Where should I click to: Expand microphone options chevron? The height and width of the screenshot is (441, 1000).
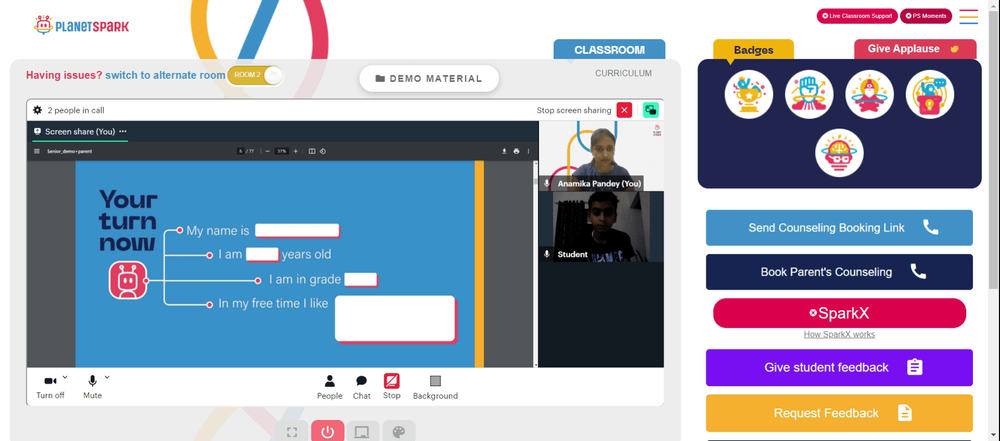tap(107, 377)
